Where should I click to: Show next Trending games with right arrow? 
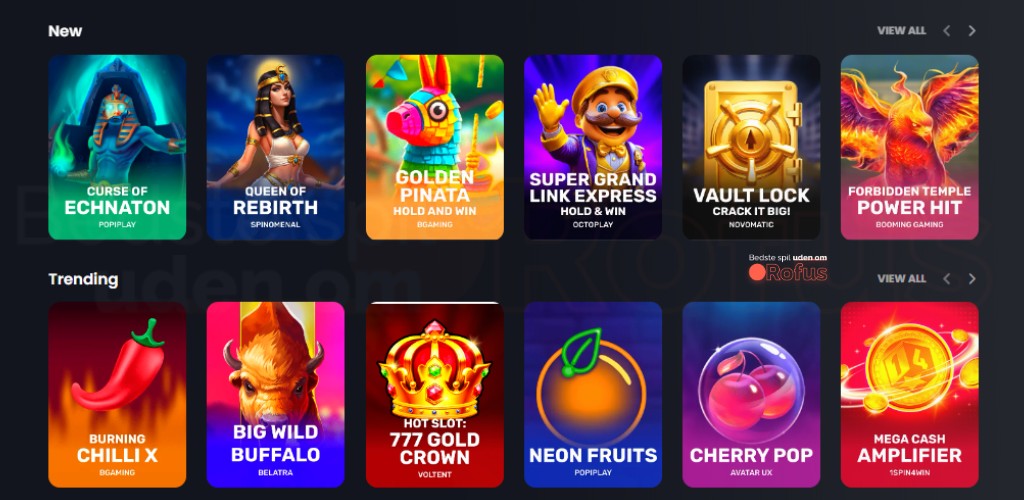[972, 279]
